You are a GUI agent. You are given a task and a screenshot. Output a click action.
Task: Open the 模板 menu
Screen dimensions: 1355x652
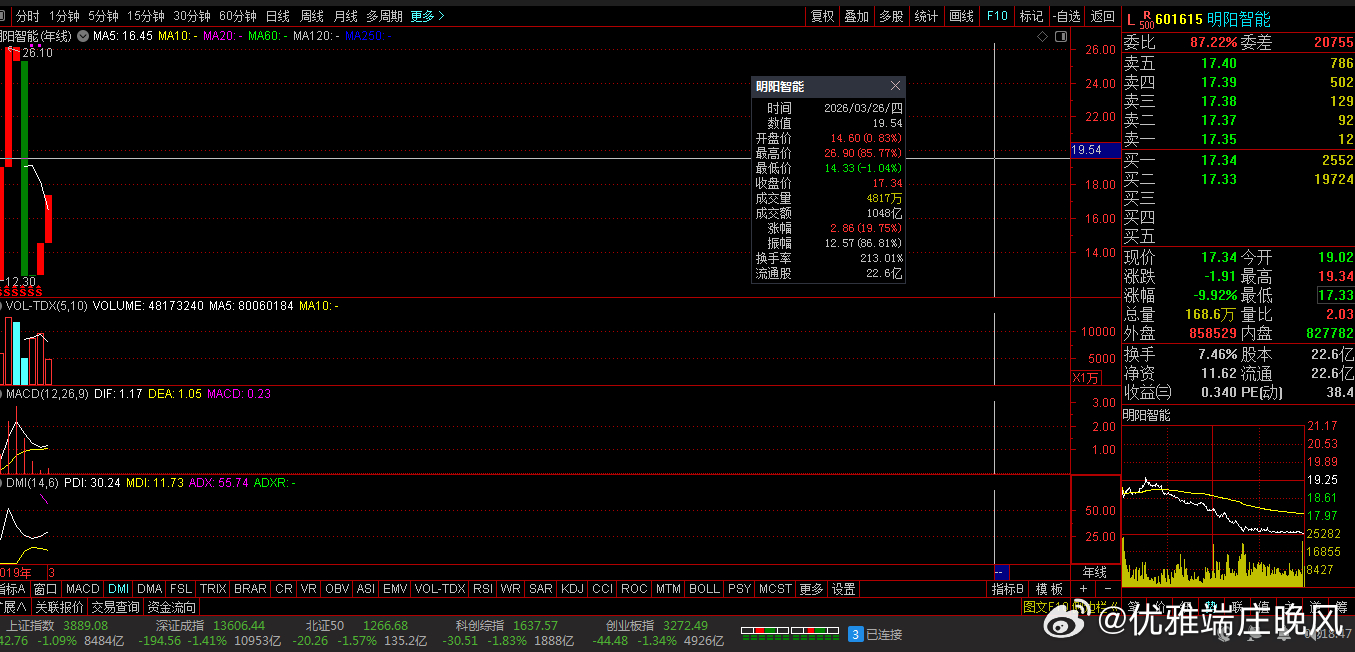click(1049, 589)
